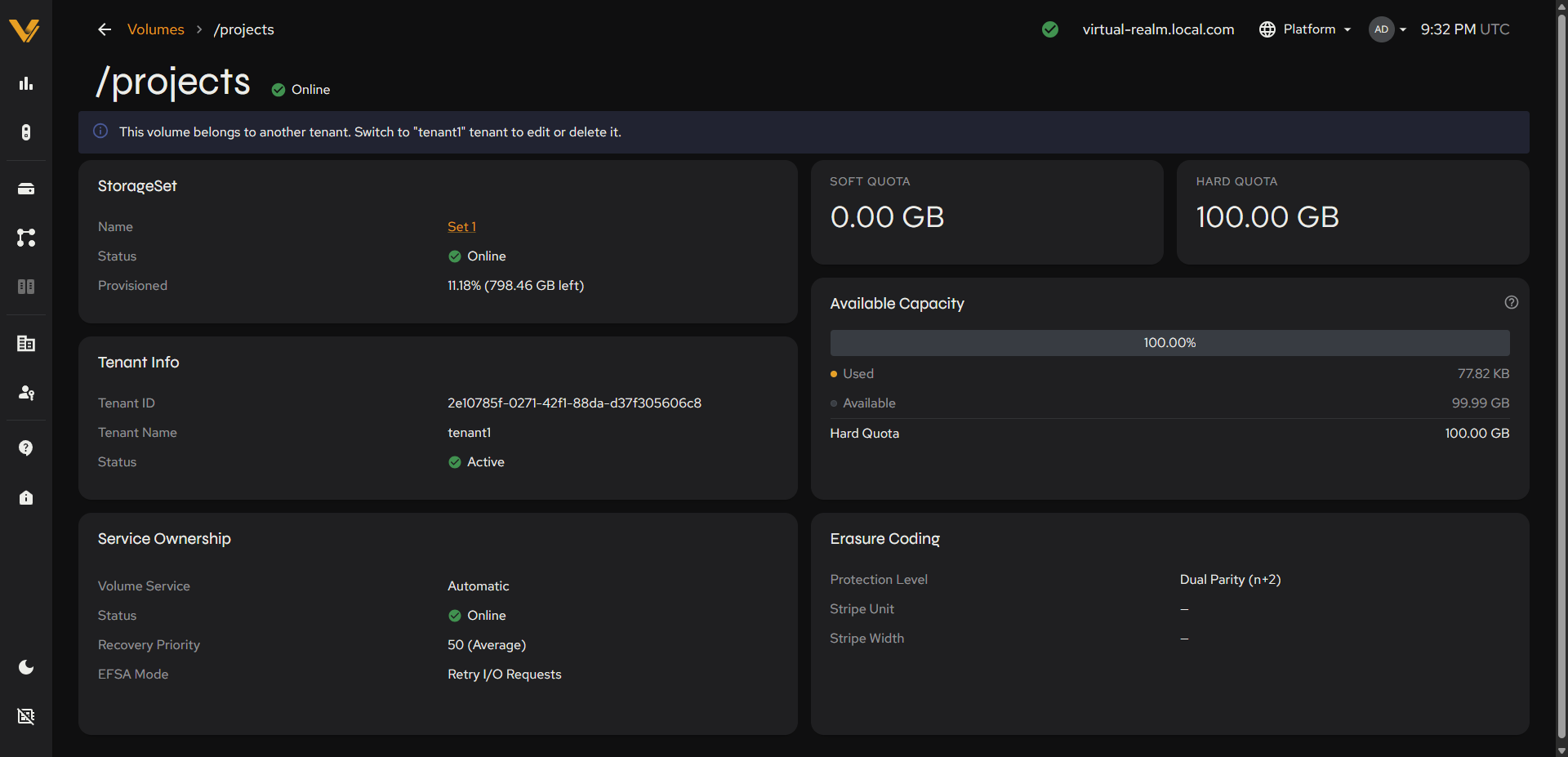This screenshot has height=757, width=1568.
Task: Click the V logo in the sidebar
Action: [x=24, y=30]
